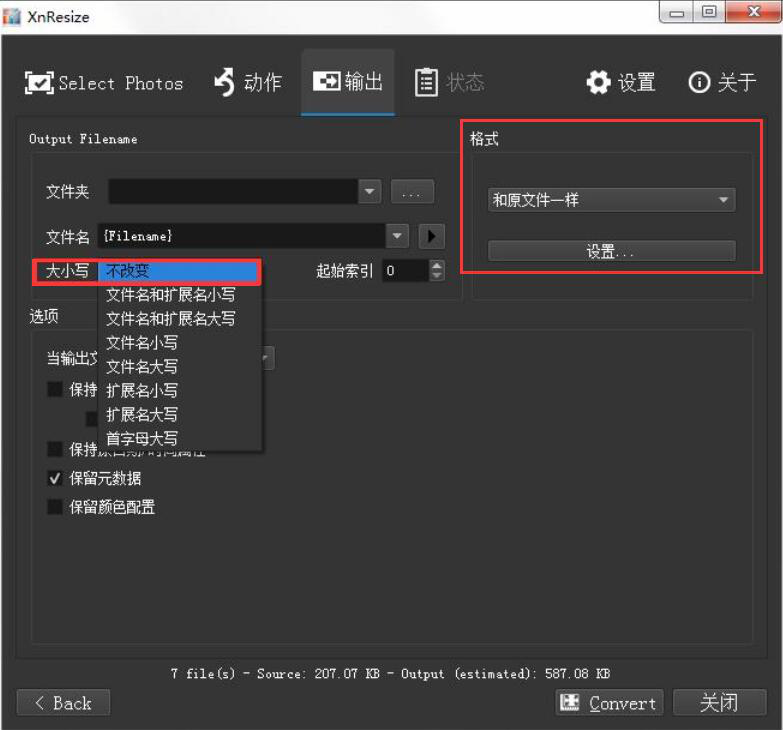Choose 扩展名大写 option
783x730 pixels.
180,414
